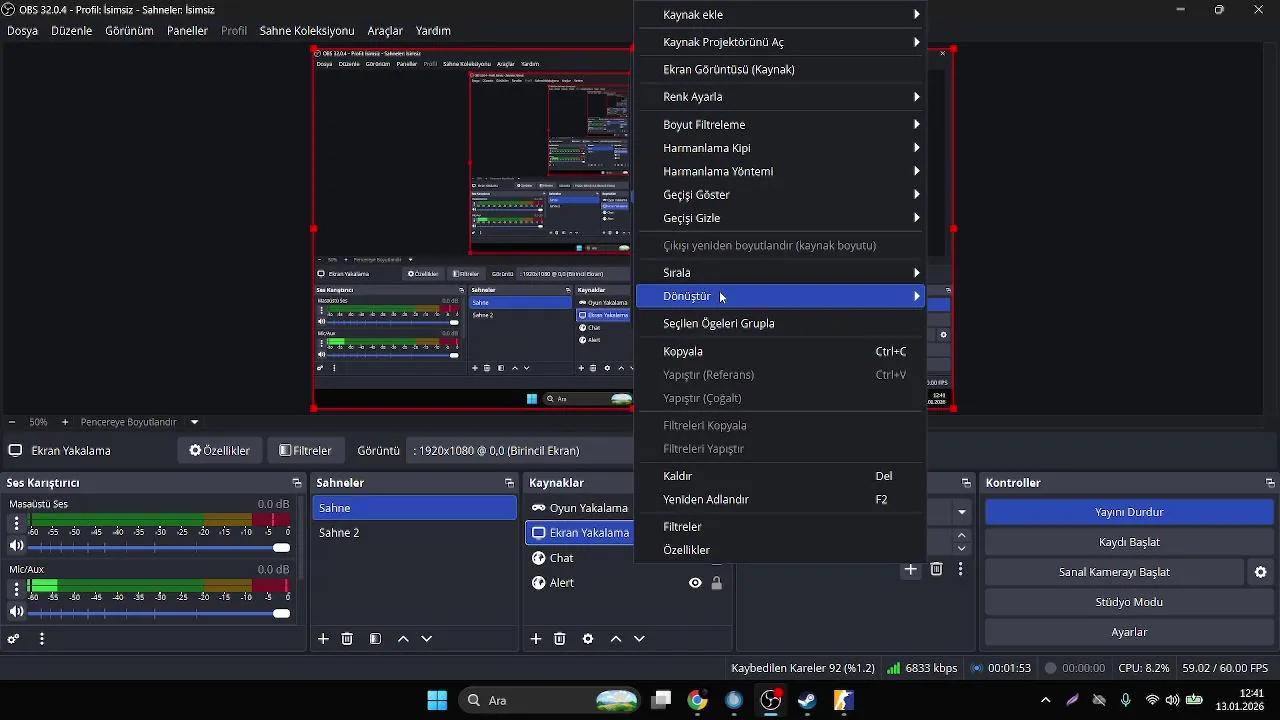This screenshot has height=720, width=1280.
Task: Increase transition duration stepper up
Action: point(962,536)
